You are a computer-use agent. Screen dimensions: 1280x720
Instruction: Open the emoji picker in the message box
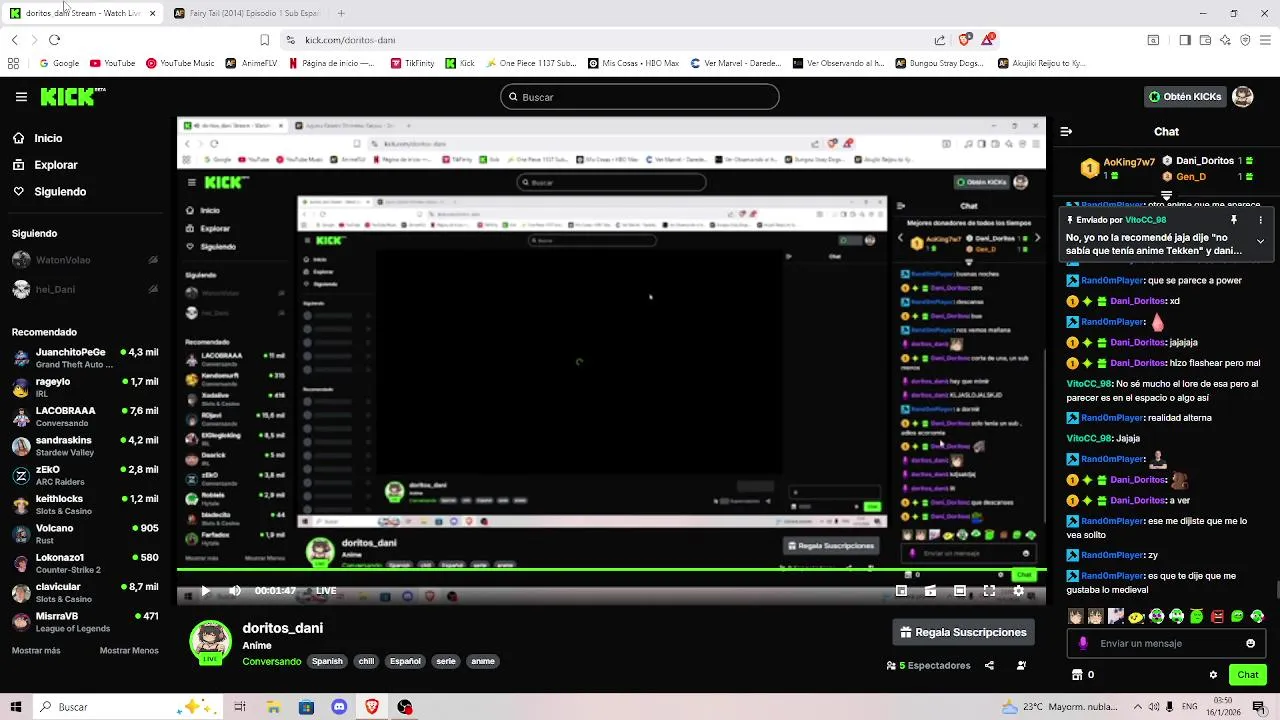click(x=1250, y=643)
